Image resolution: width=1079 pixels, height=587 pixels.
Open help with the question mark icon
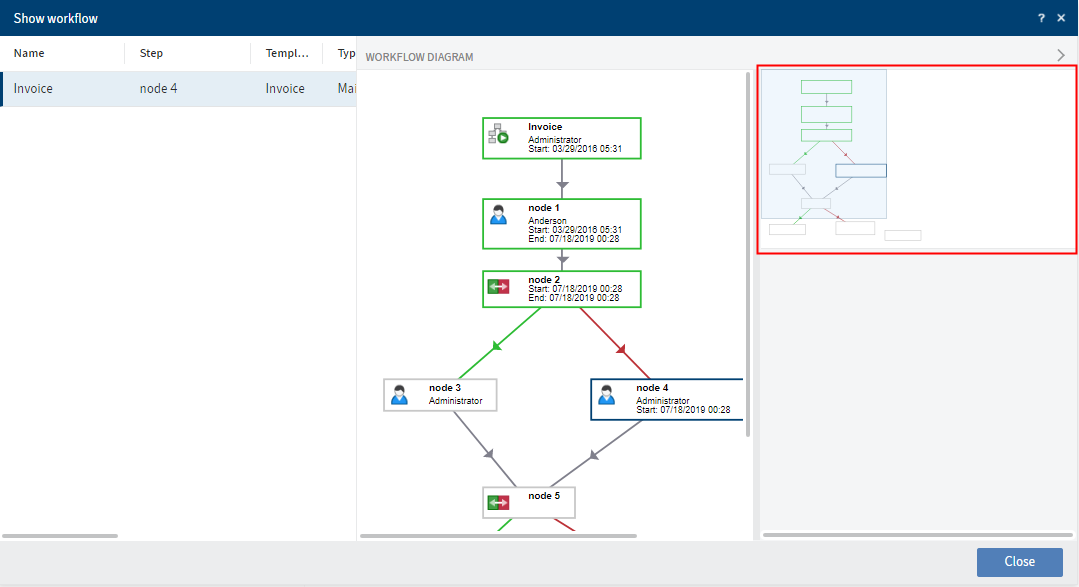1041,18
